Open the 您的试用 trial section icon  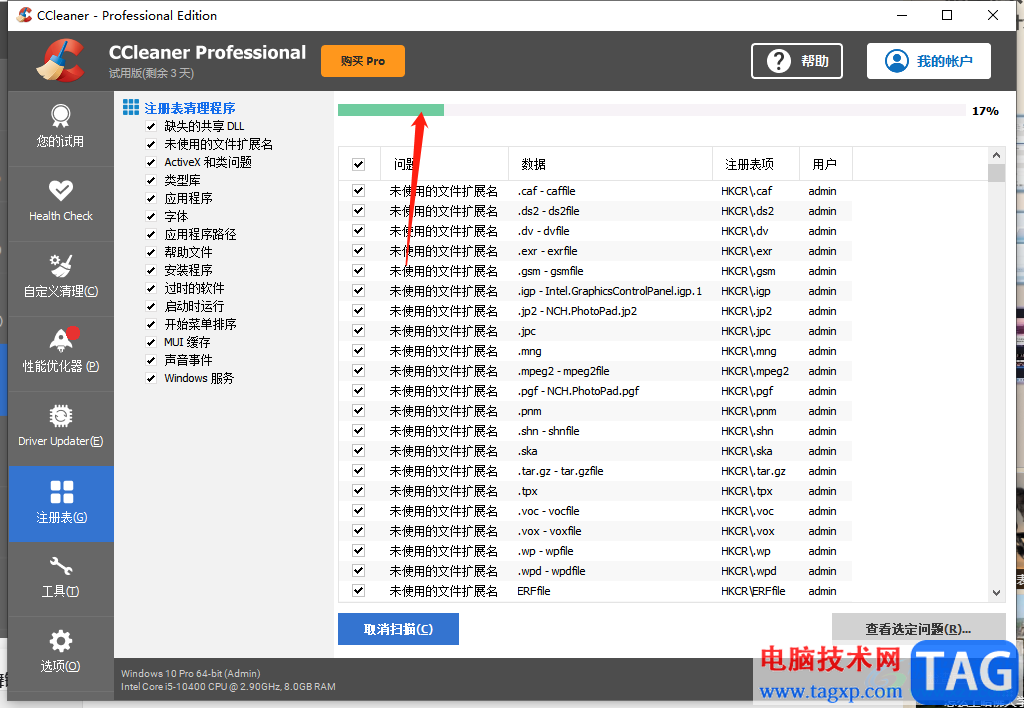(61, 116)
